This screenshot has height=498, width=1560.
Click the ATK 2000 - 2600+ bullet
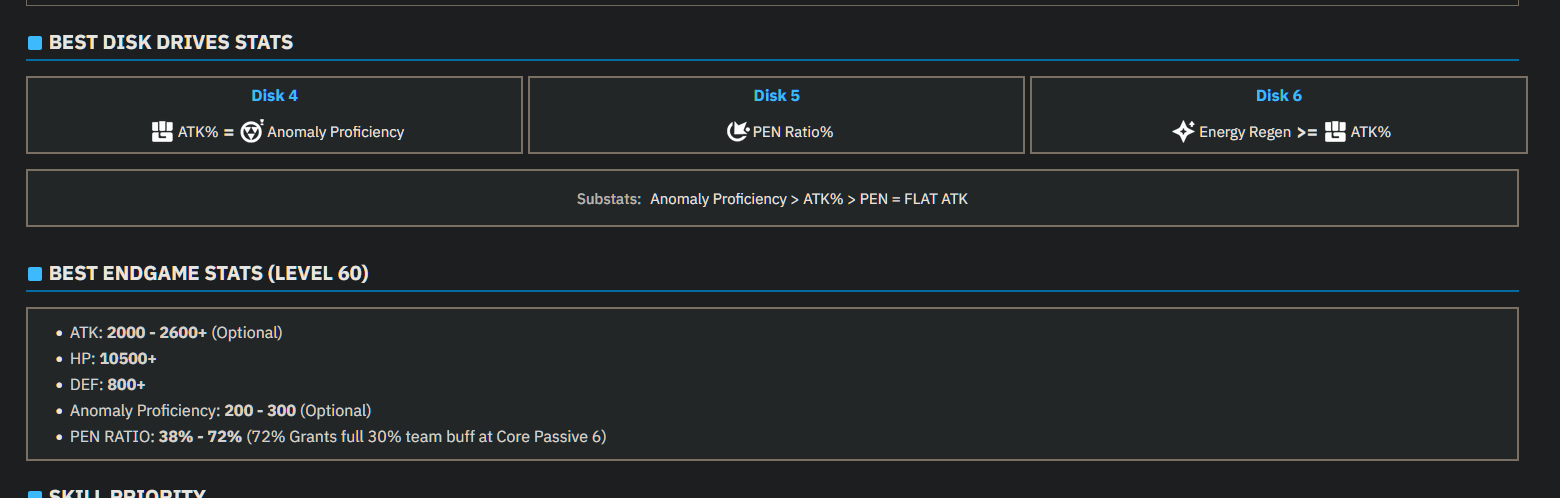pos(176,333)
